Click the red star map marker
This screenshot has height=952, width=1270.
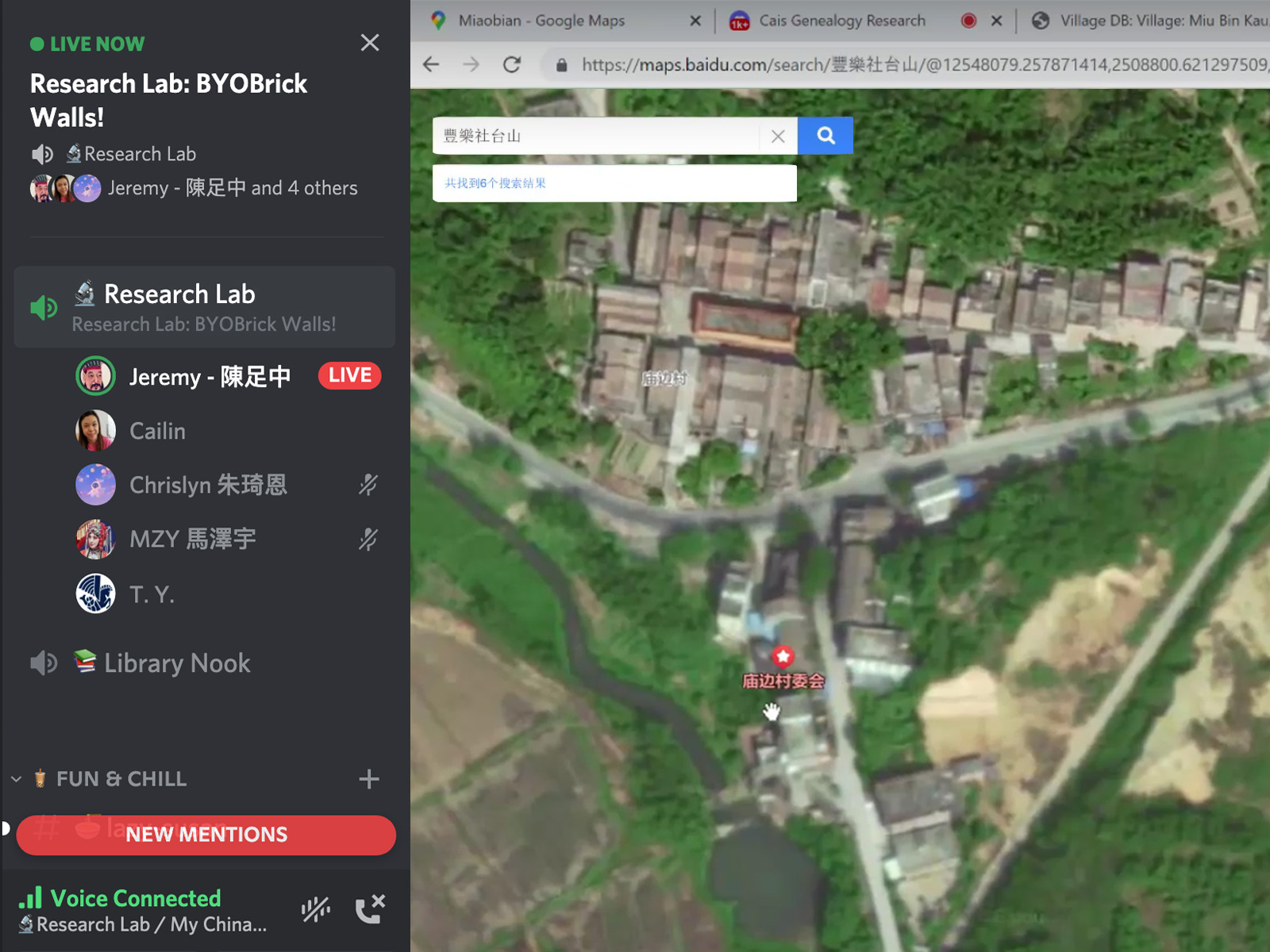[x=783, y=656]
